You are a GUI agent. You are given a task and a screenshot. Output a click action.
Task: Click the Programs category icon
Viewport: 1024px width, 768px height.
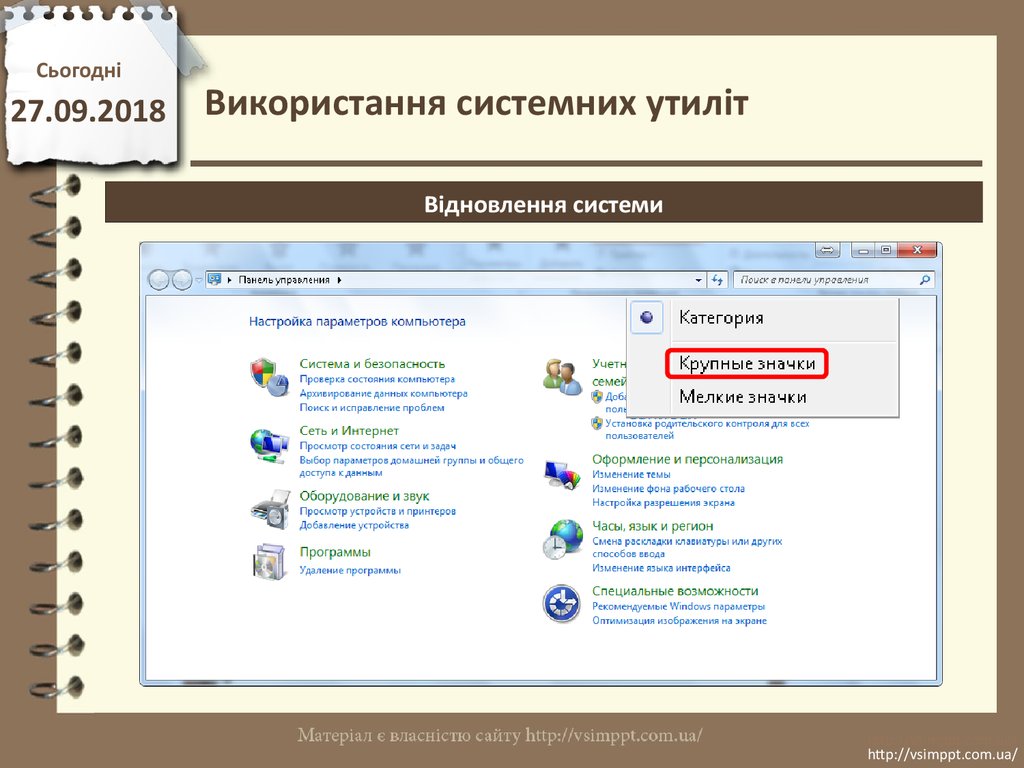pyautogui.click(x=268, y=562)
